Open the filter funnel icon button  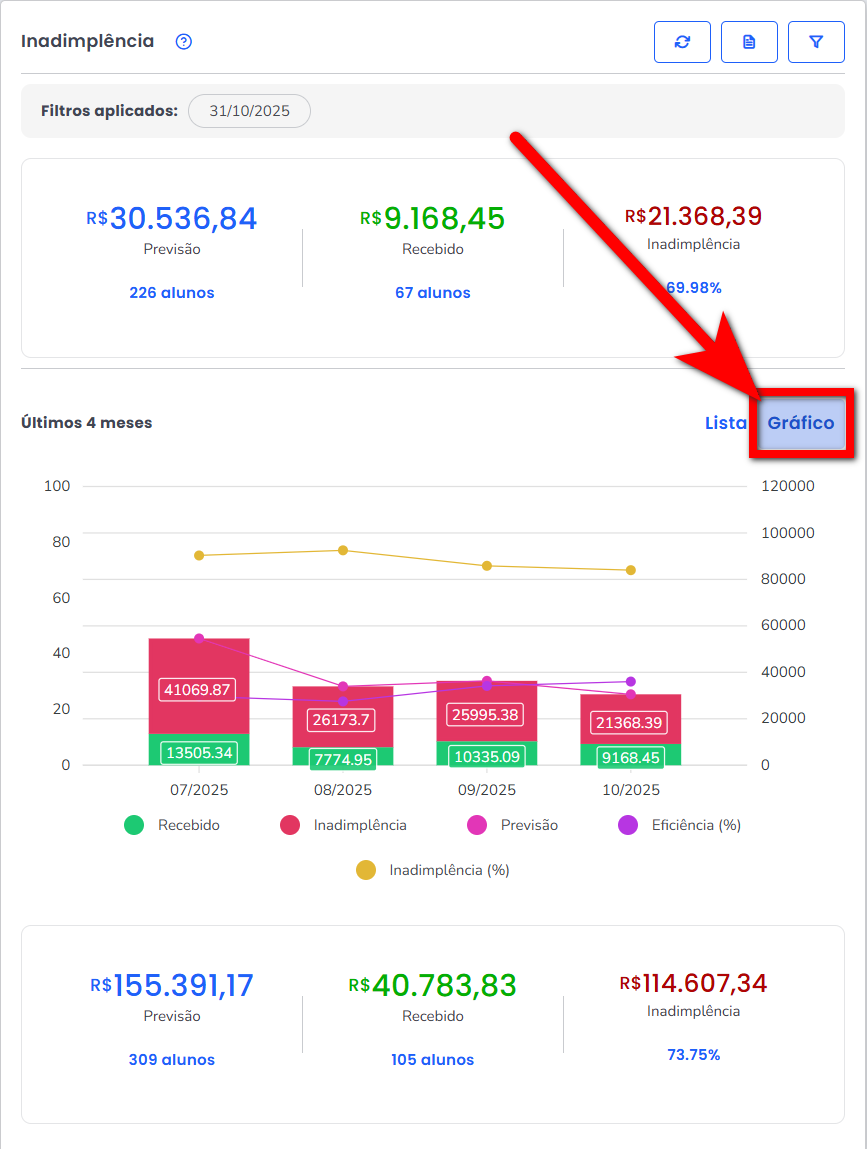click(x=816, y=42)
